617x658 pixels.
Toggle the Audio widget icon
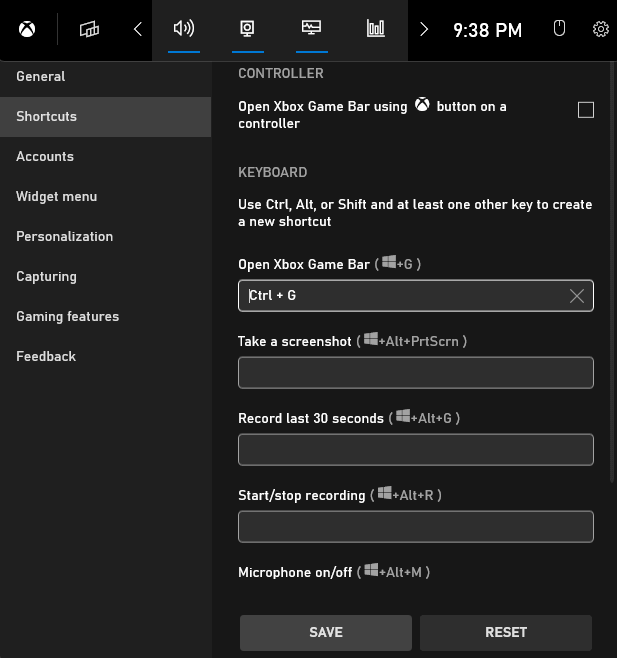point(184,29)
